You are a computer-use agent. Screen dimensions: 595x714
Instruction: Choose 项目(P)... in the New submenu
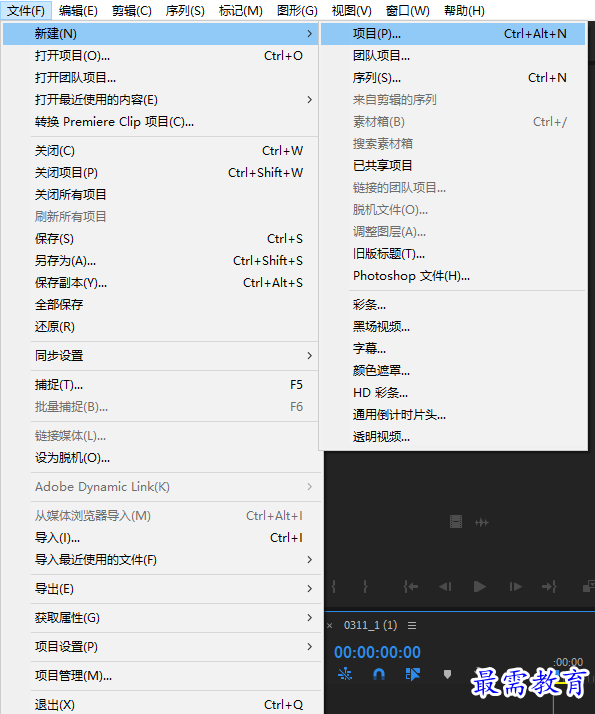pos(453,34)
